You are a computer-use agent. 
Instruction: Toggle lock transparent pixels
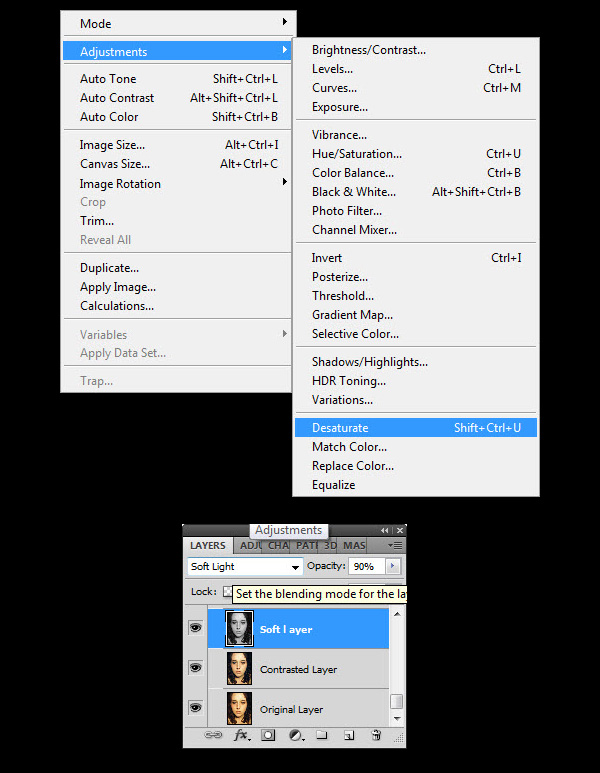227,591
